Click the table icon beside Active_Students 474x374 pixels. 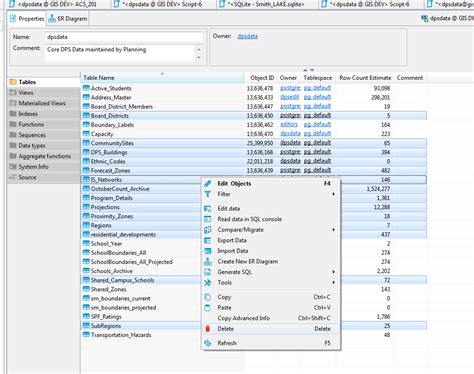86,88
